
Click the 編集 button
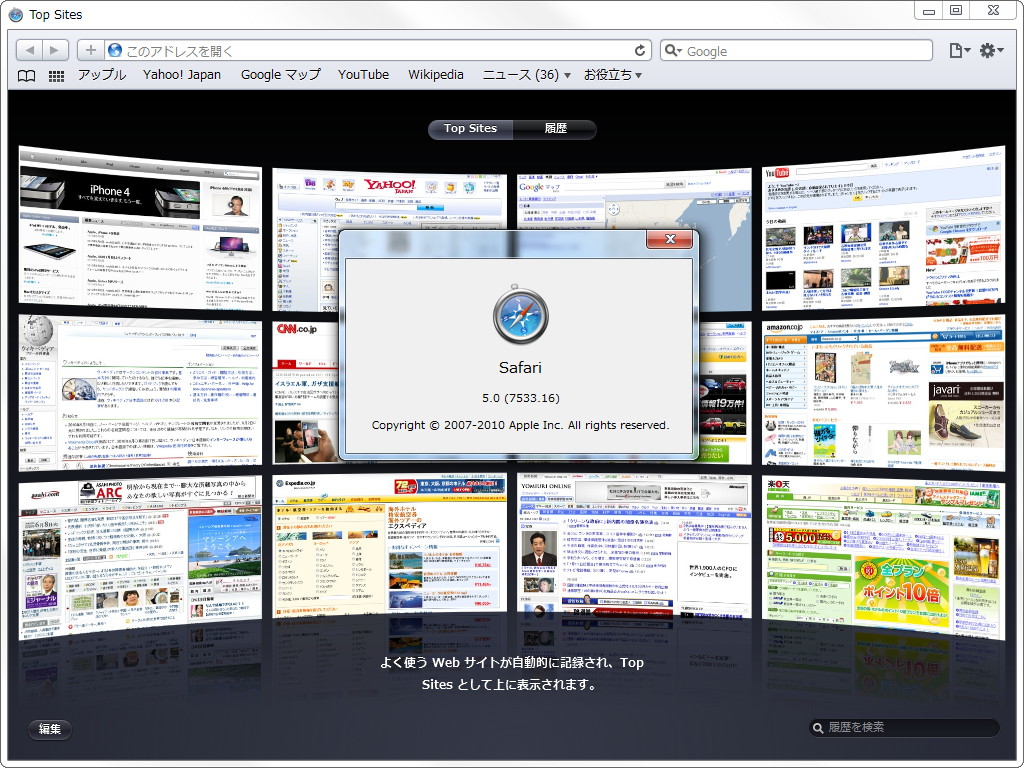[x=49, y=730]
